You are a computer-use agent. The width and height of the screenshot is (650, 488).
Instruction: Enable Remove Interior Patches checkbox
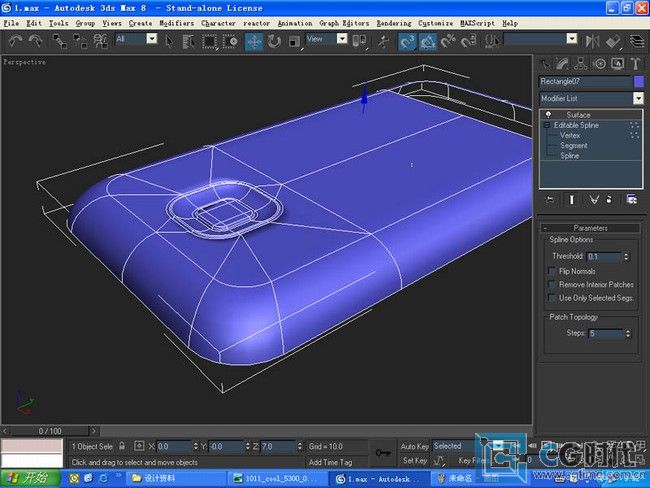pyautogui.click(x=552, y=284)
